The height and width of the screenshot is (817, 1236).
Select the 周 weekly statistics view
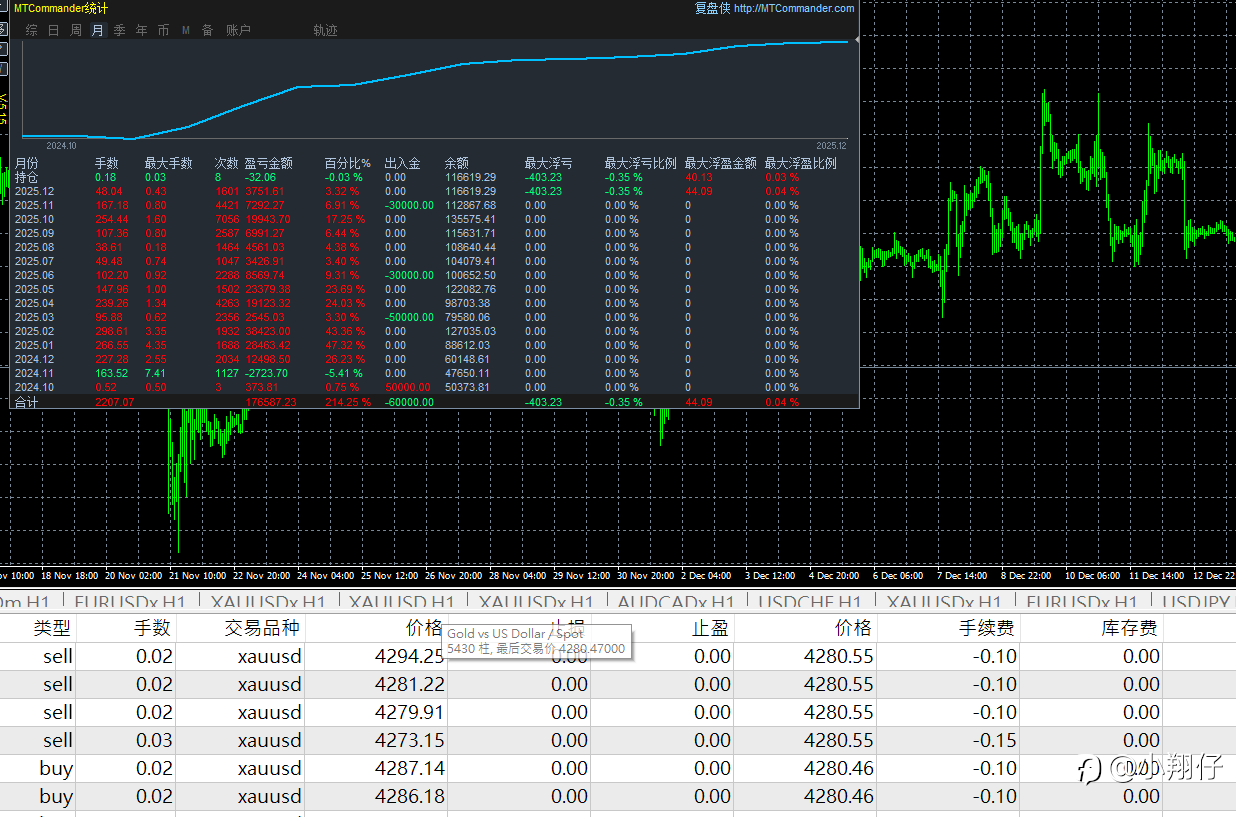point(76,30)
